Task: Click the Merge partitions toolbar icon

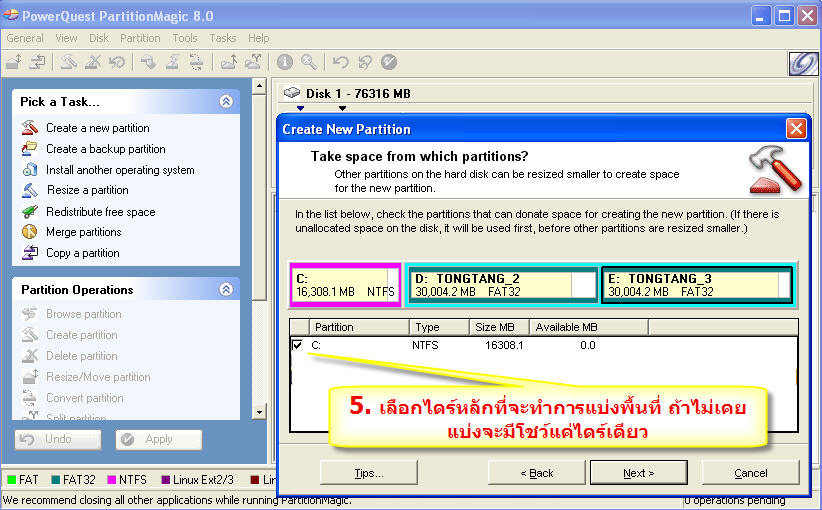Action: (x=229, y=62)
